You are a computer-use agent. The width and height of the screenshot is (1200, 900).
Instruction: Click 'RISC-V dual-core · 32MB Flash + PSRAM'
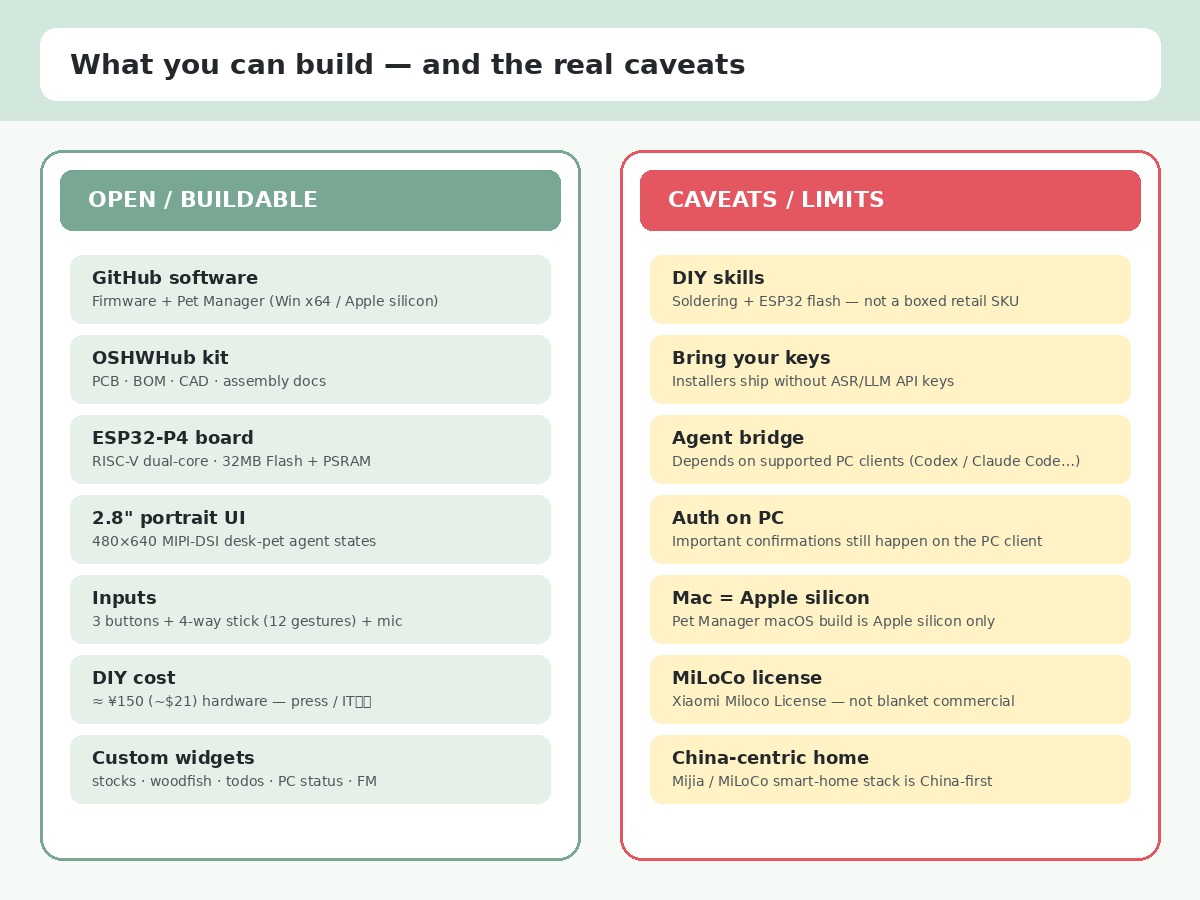pos(231,461)
